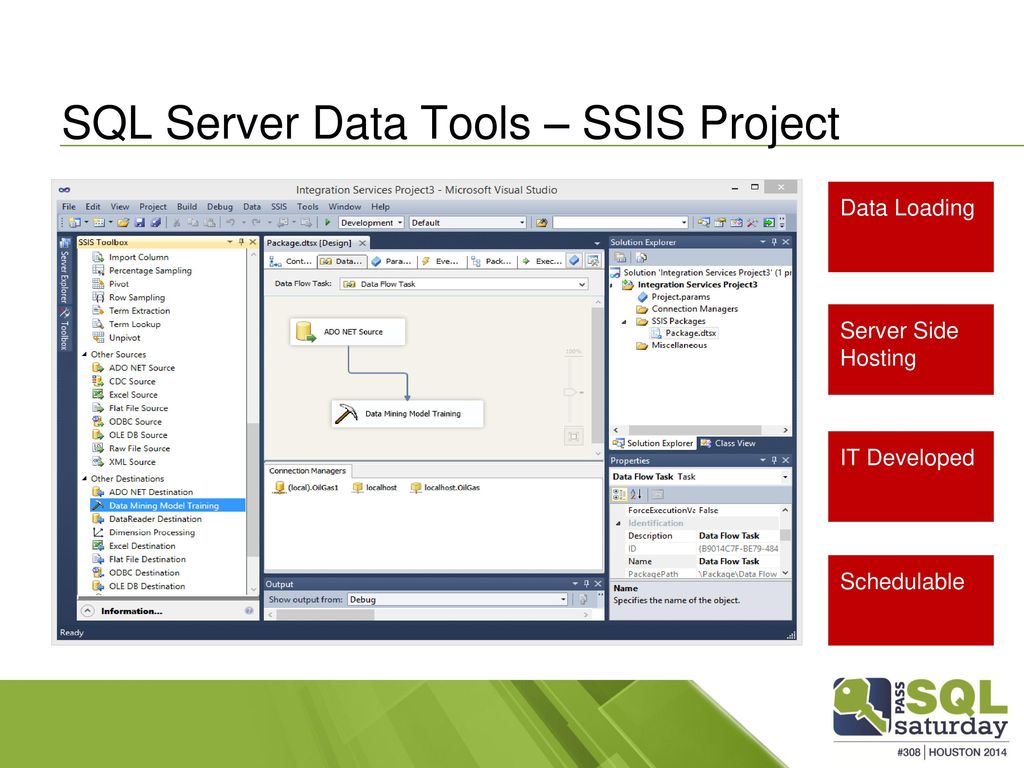Switch to the Control Flow designer tab

pyautogui.click(x=291, y=261)
